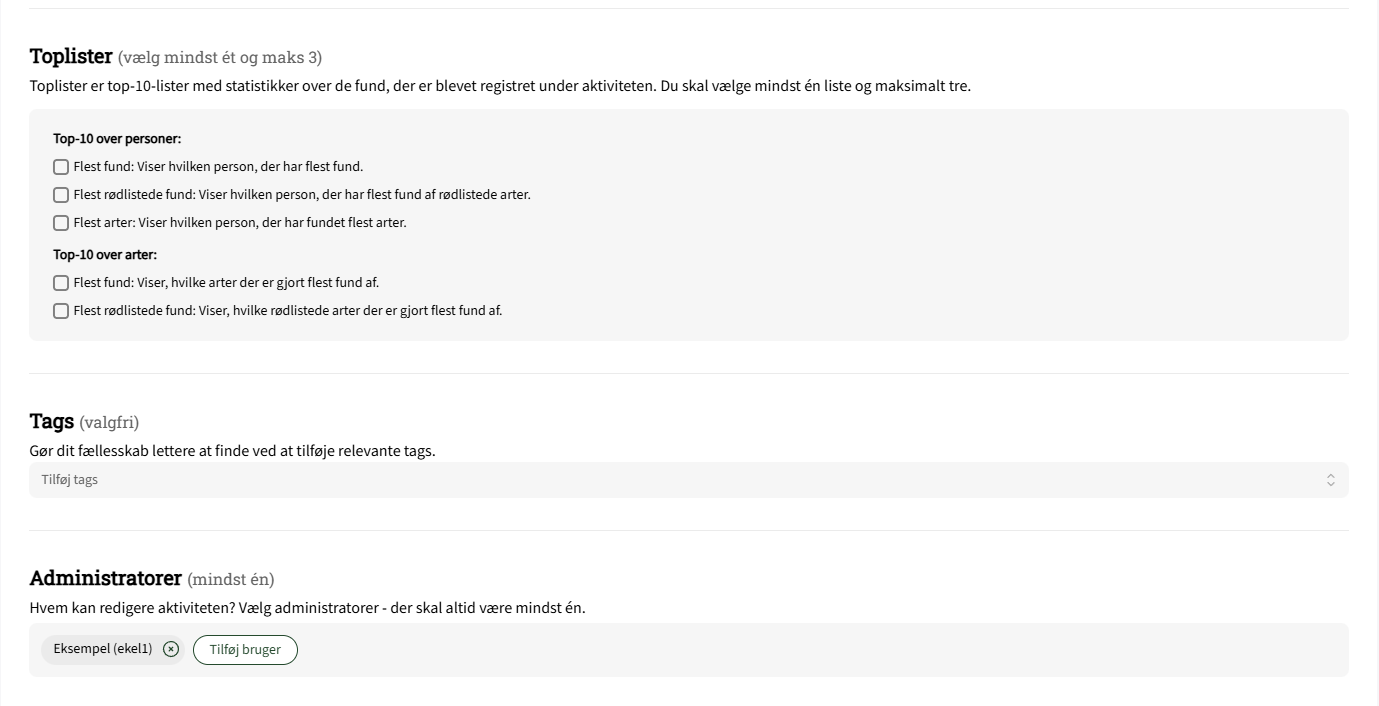Toggle the "Flest arter" toplist option
Screen dimensions: 1379x706
click(61, 222)
